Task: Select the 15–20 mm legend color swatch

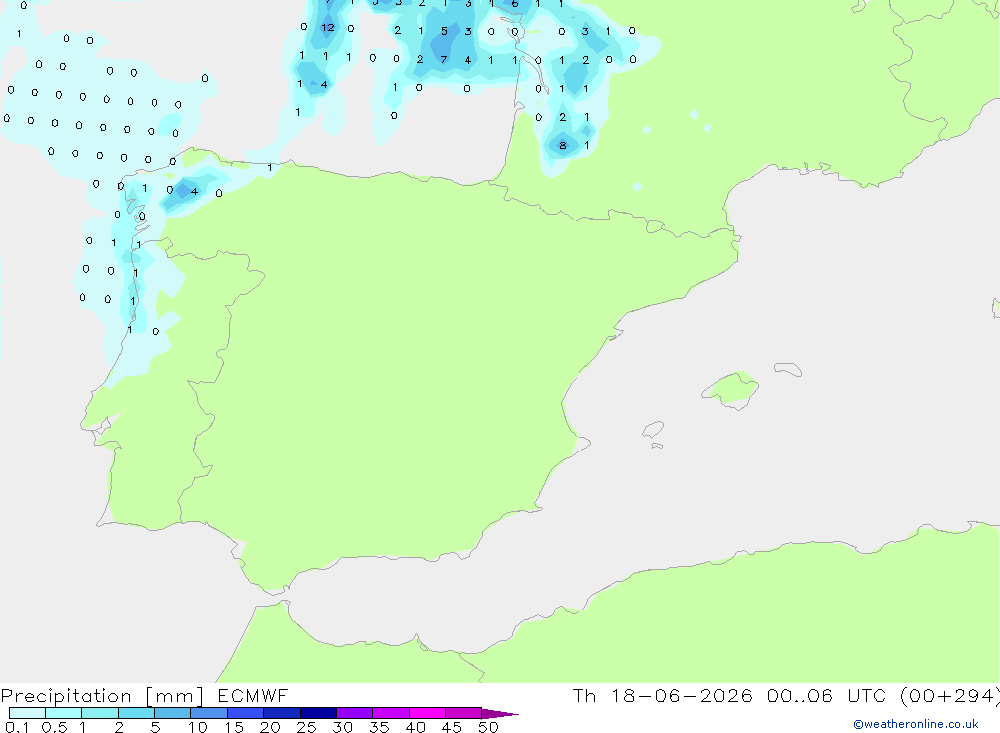Action: [245, 713]
